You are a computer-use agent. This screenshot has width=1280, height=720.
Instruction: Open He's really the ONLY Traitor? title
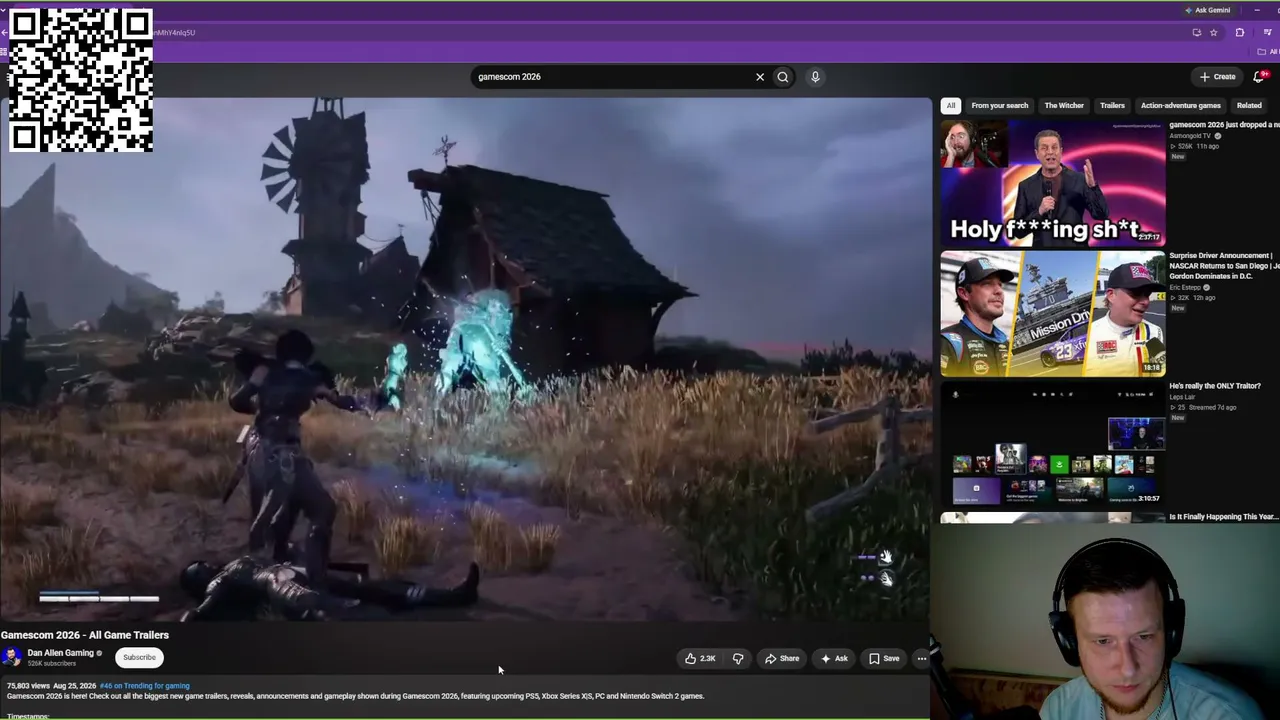point(1215,386)
